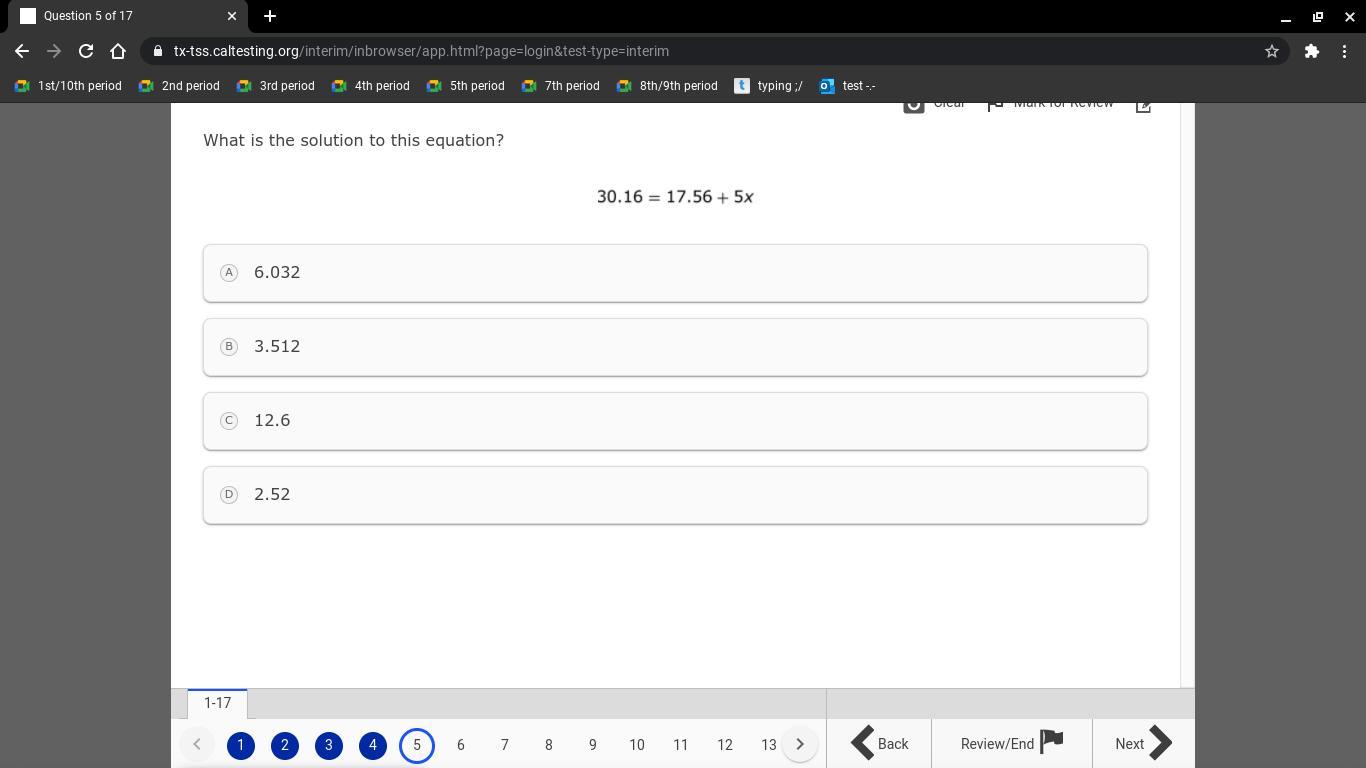1366x768 pixels.
Task: Open the Chrome three-dot menu
Action: coord(1344,51)
